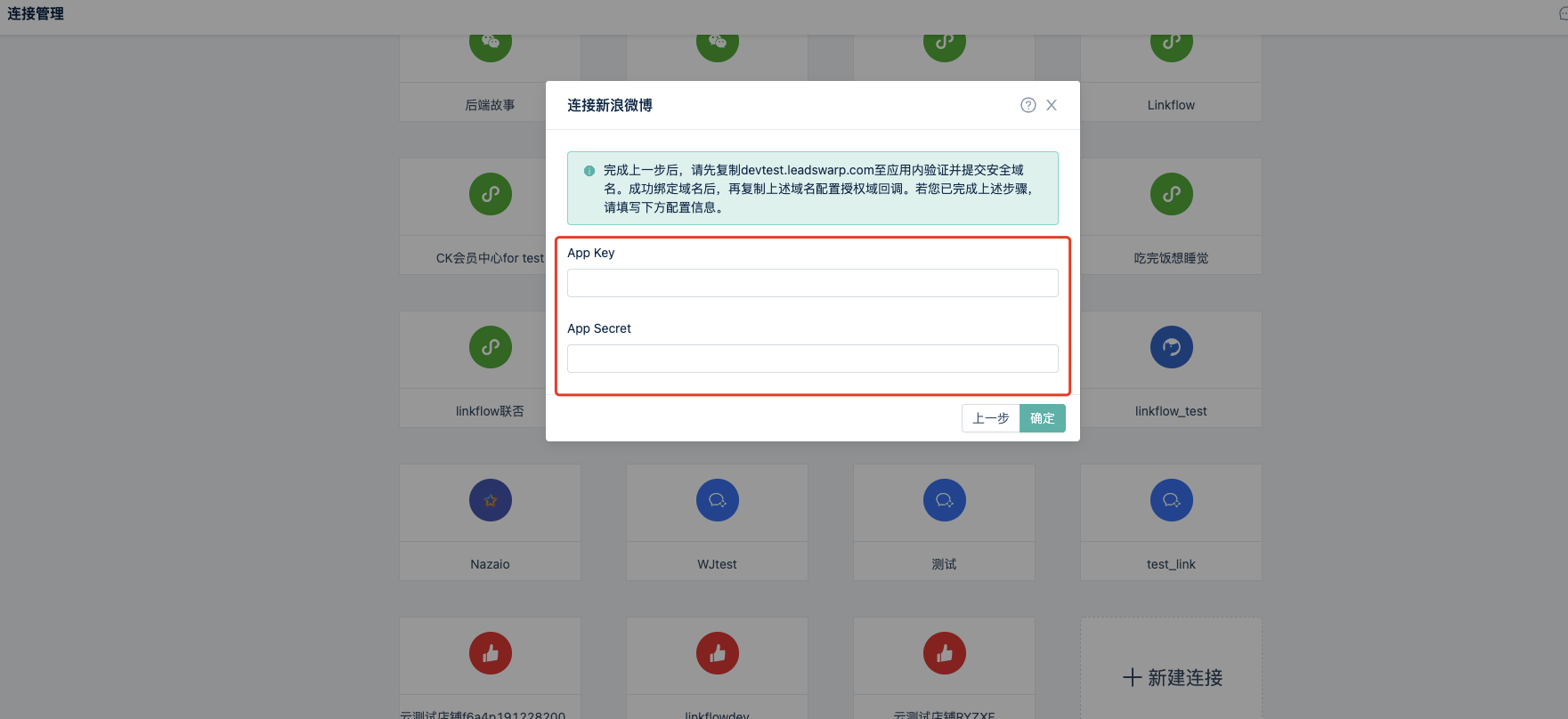Confirm with the 确定 button
The image size is (1568, 719).
click(1043, 418)
